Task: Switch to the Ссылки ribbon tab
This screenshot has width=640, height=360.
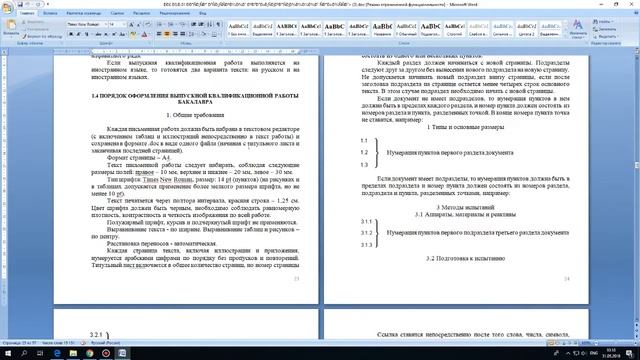Action: pos(117,13)
